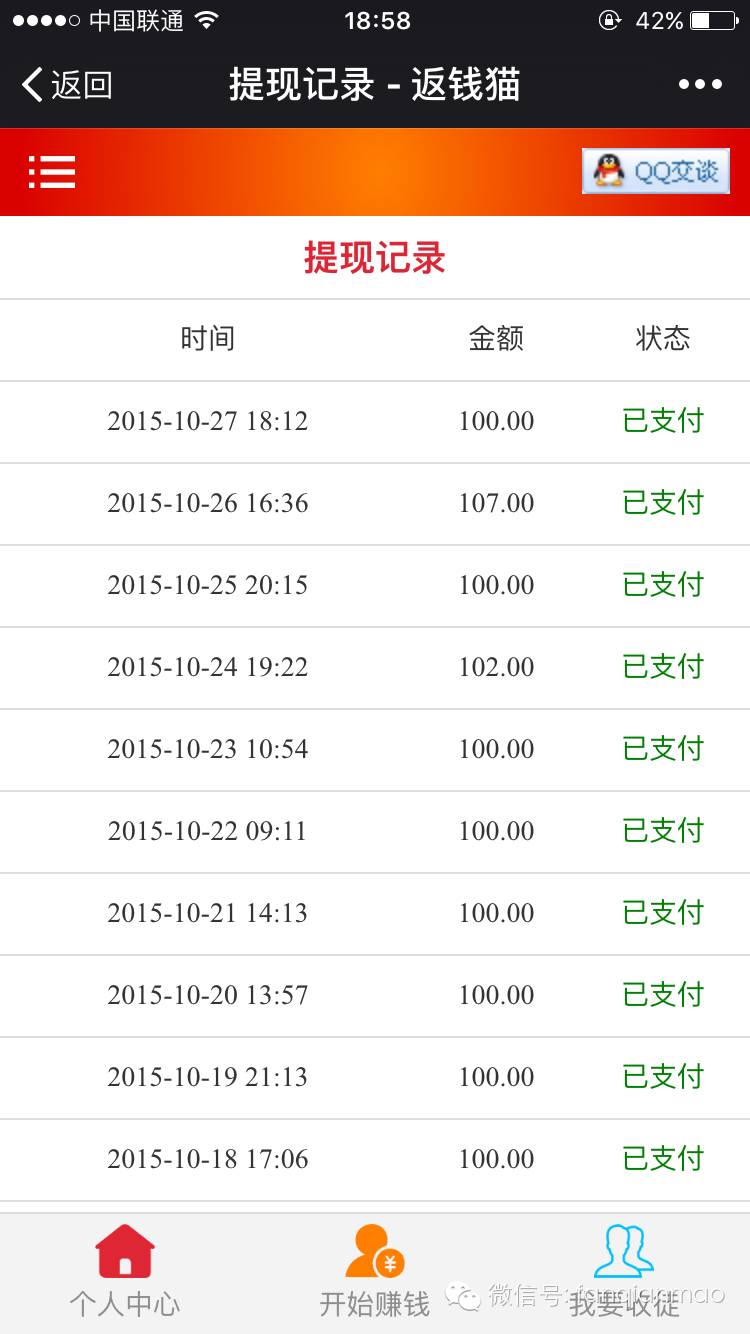Tap the 提现记录 red heading
Image resolution: width=750 pixels, height=1334 pixels.
375,258
